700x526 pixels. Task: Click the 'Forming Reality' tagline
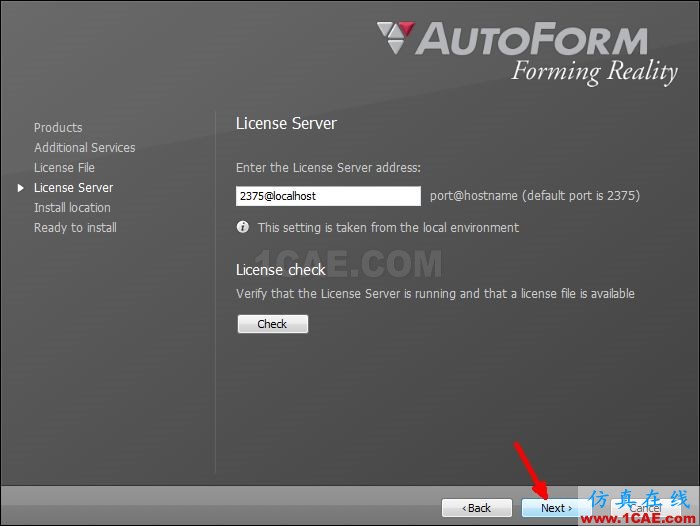coord(595,72)
